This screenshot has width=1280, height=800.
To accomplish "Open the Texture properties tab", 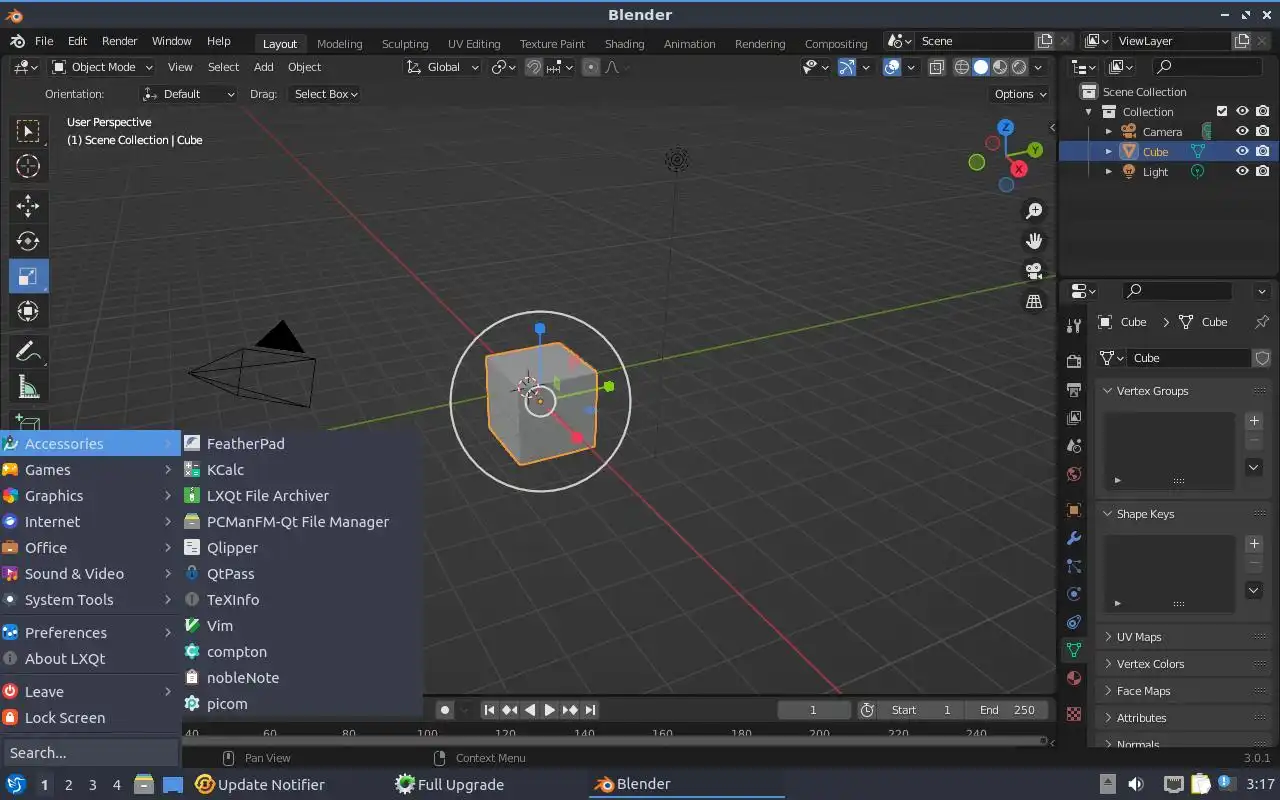I will point(1074,714).
